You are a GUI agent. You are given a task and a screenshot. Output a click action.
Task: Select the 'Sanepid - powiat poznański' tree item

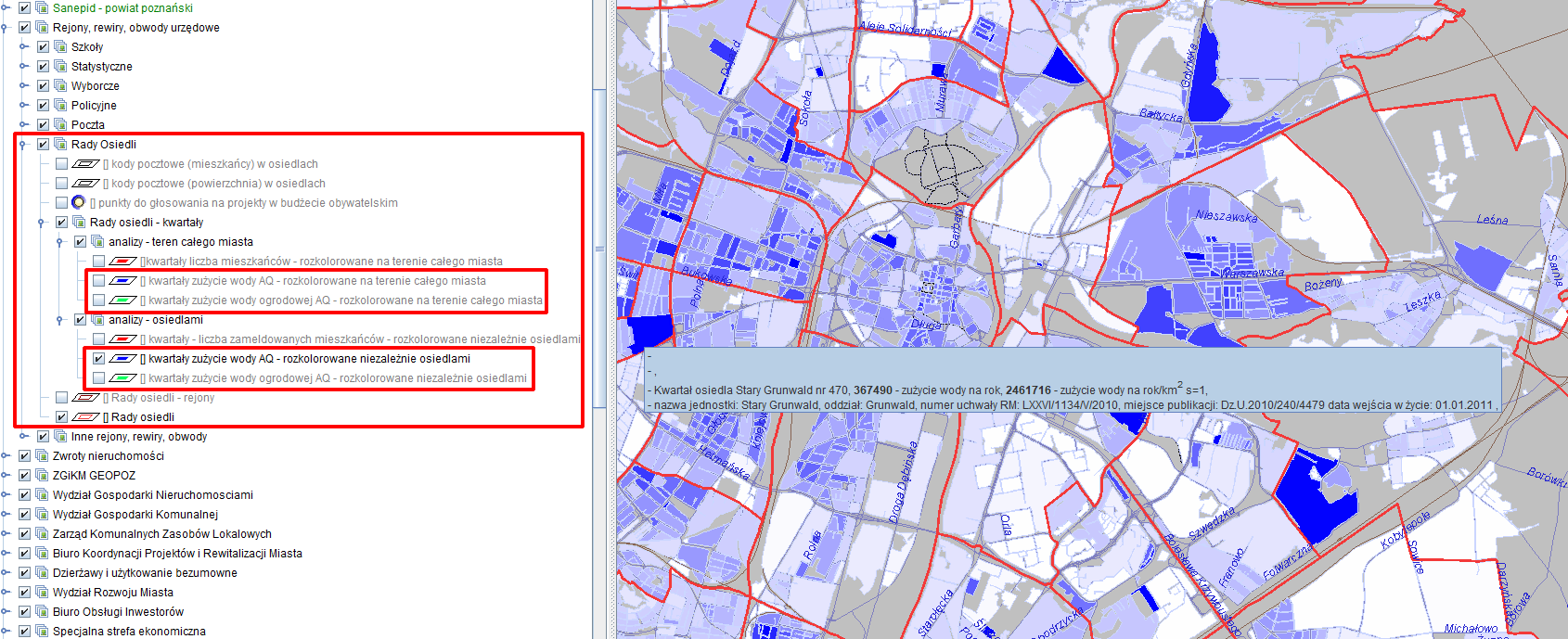coord(122,8)
